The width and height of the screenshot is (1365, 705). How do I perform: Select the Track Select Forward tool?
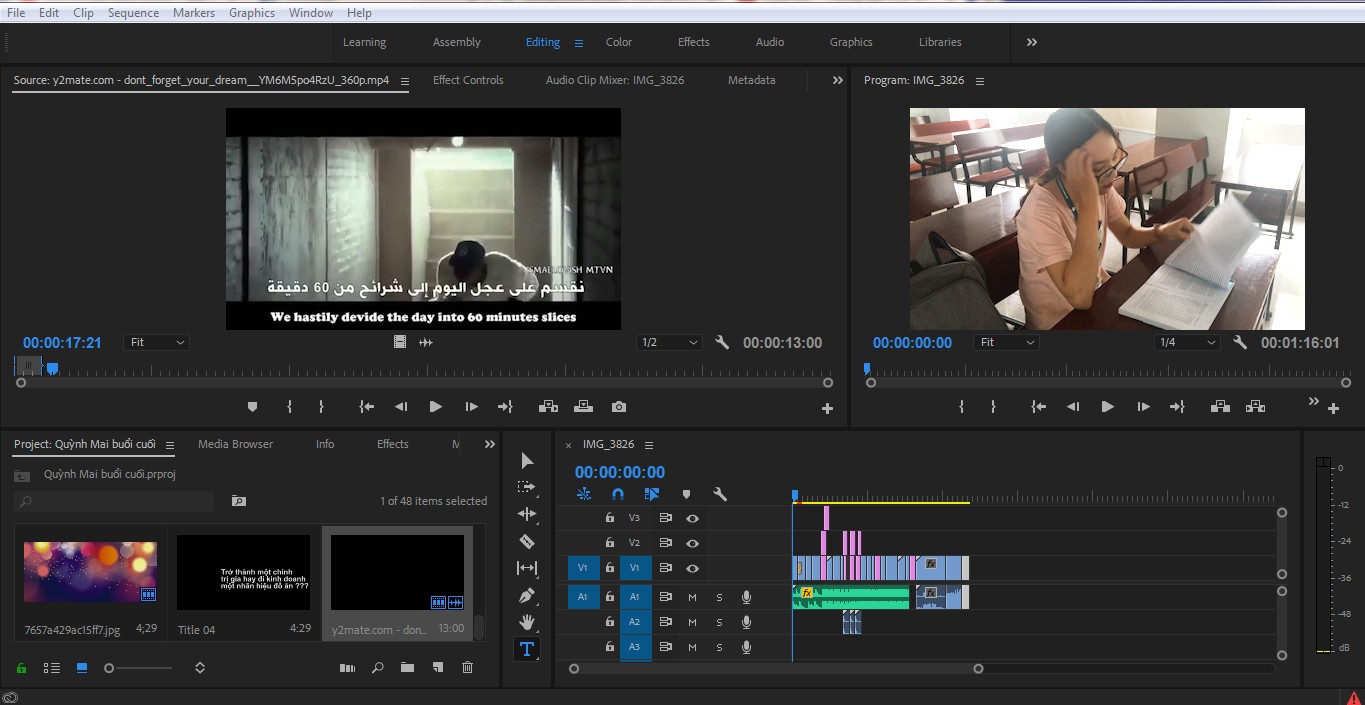(527, 487)
